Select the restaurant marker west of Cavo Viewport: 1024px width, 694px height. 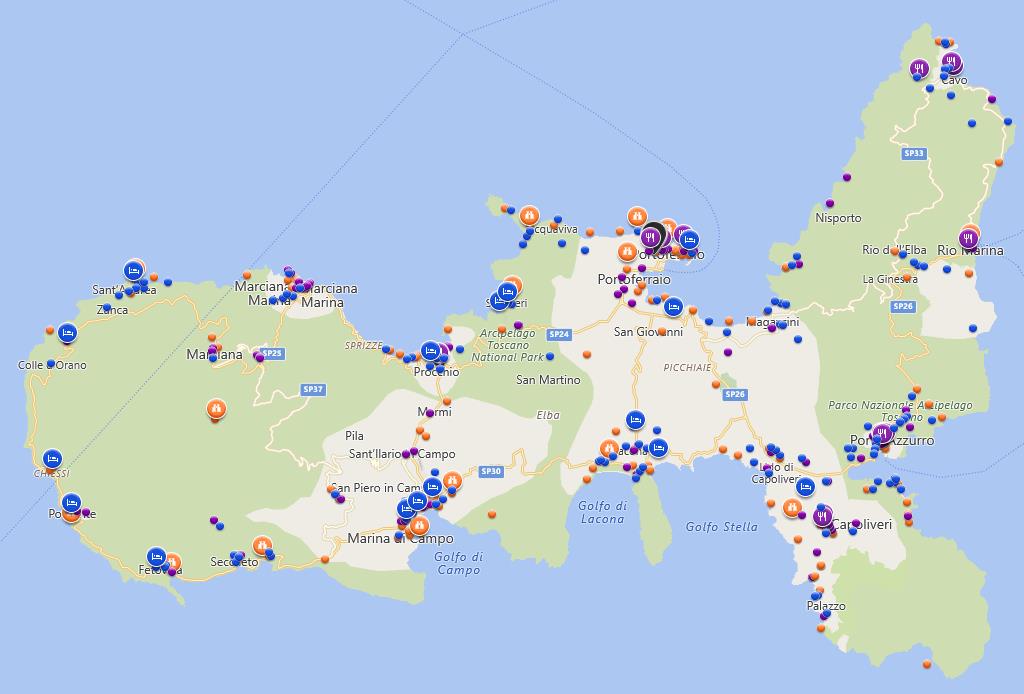coord(920,68)
